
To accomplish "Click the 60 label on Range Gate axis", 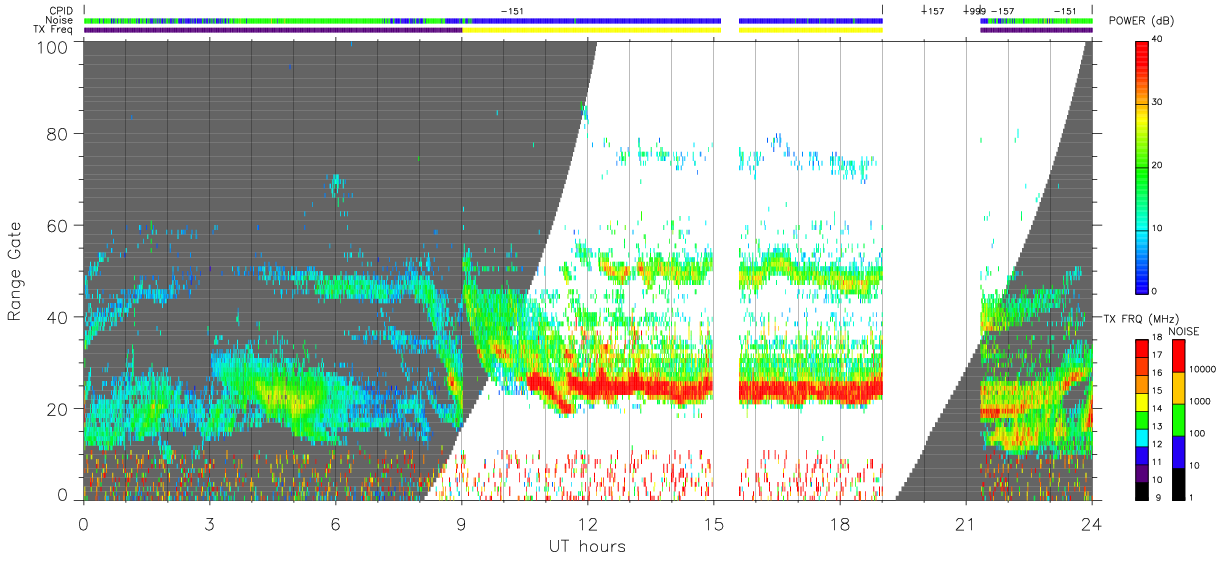I will pos(57,225).
